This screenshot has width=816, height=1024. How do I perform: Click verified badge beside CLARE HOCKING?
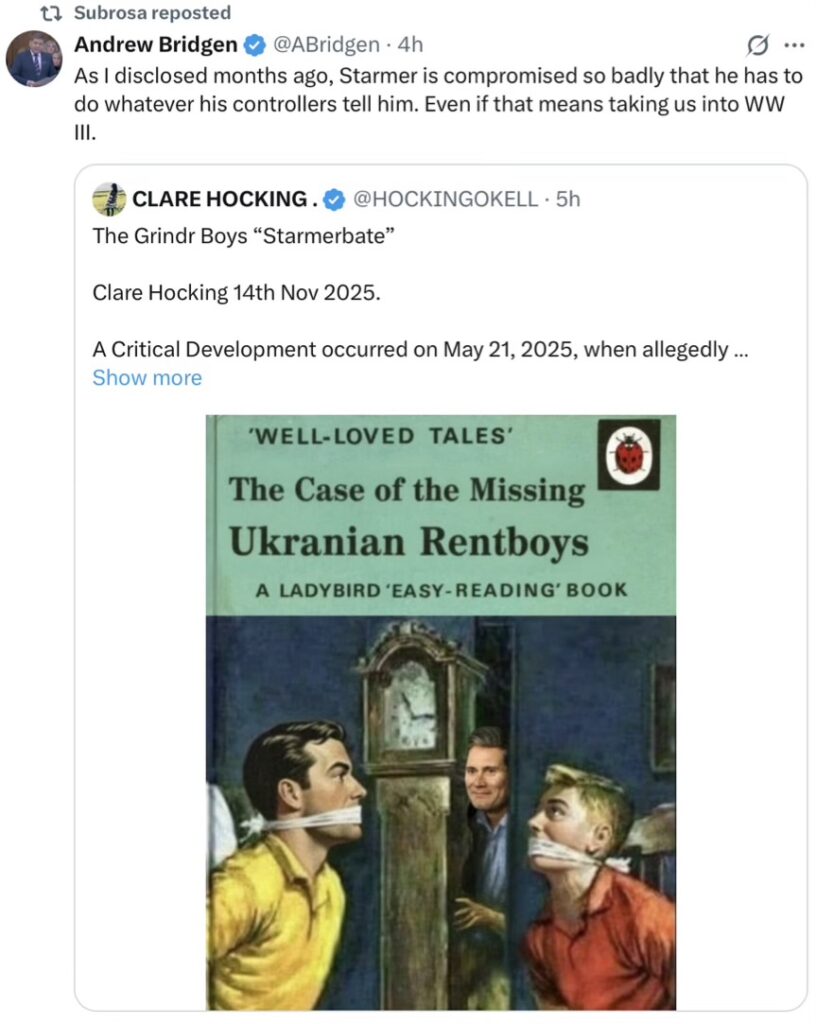click(x=335, y=199)
